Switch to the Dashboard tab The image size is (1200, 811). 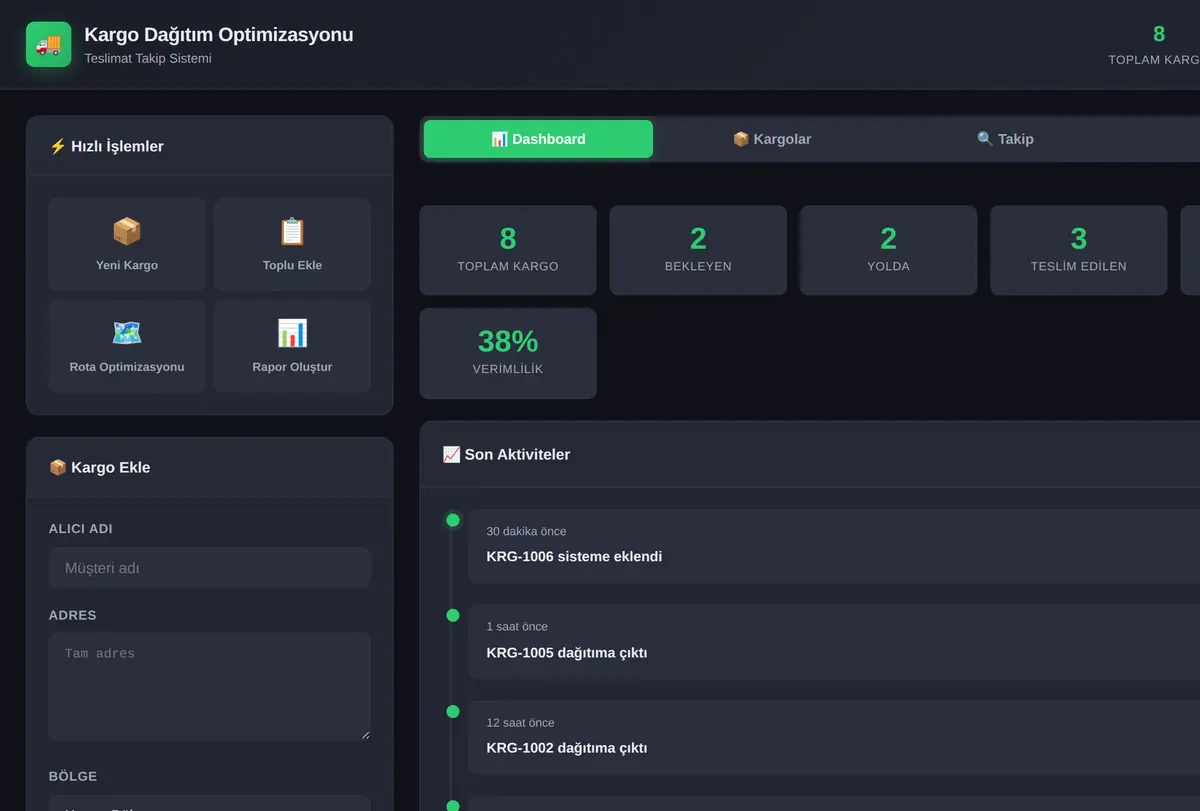(x=538, y=139)
